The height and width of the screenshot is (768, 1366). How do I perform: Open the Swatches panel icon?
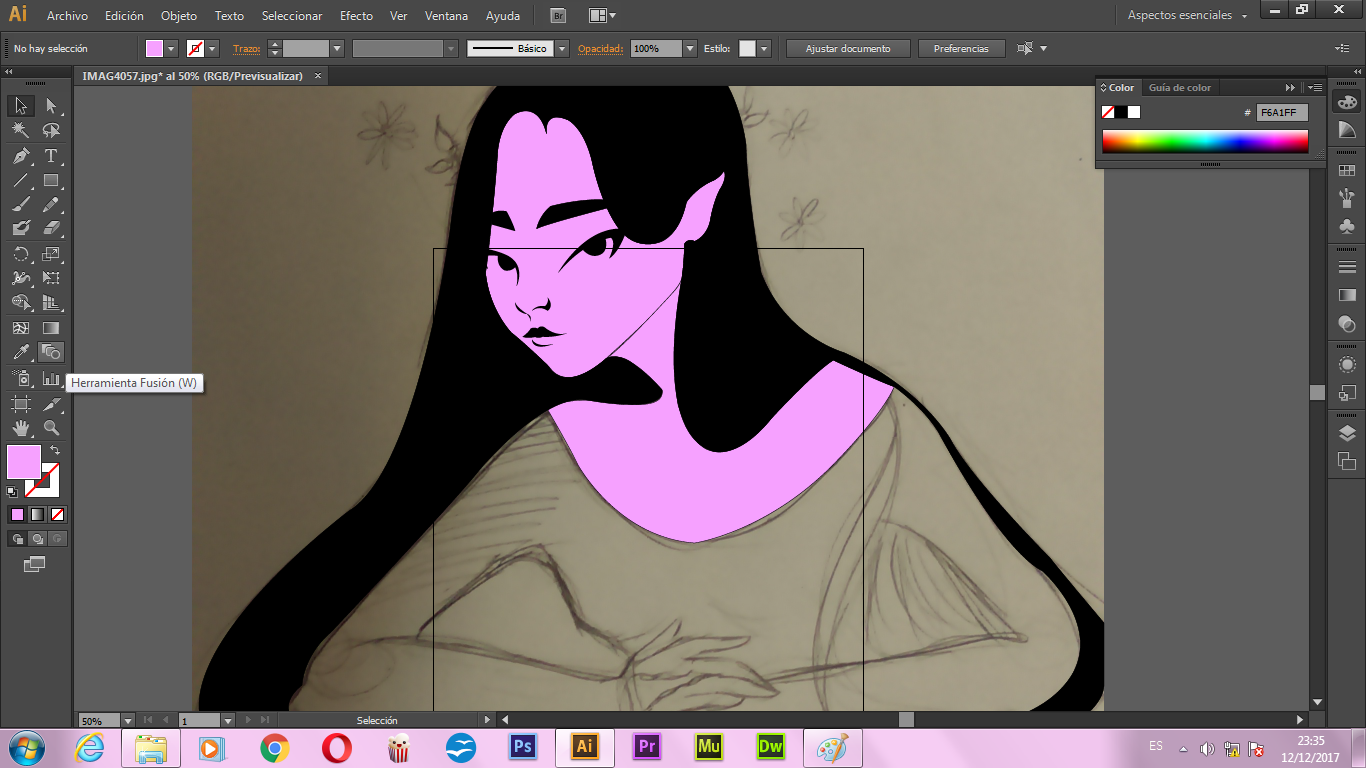[1347, 171]
